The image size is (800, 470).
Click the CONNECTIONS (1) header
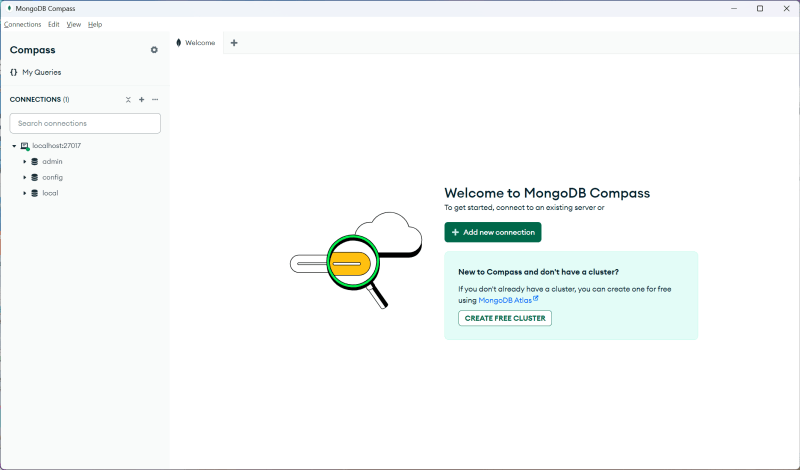pos(39,100)
